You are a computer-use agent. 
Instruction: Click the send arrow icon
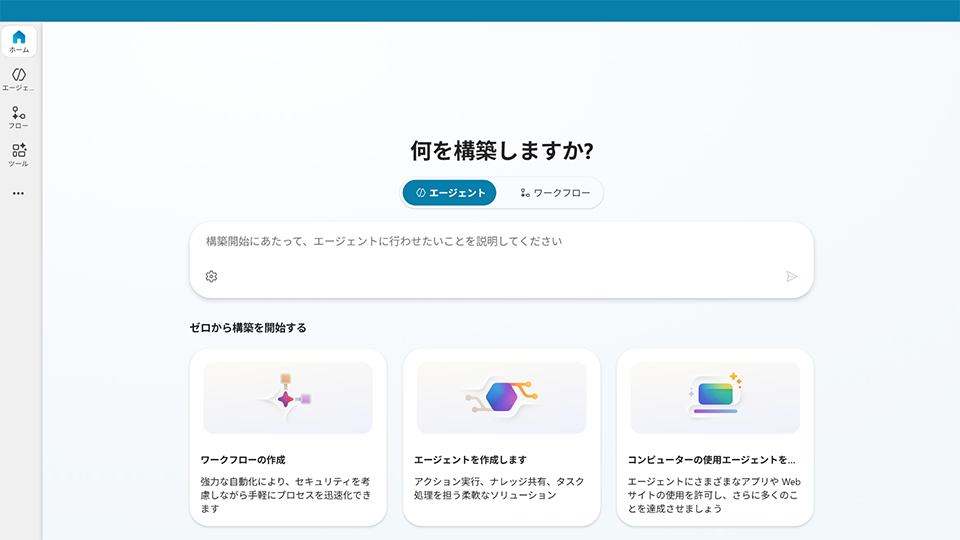(792, 277)
